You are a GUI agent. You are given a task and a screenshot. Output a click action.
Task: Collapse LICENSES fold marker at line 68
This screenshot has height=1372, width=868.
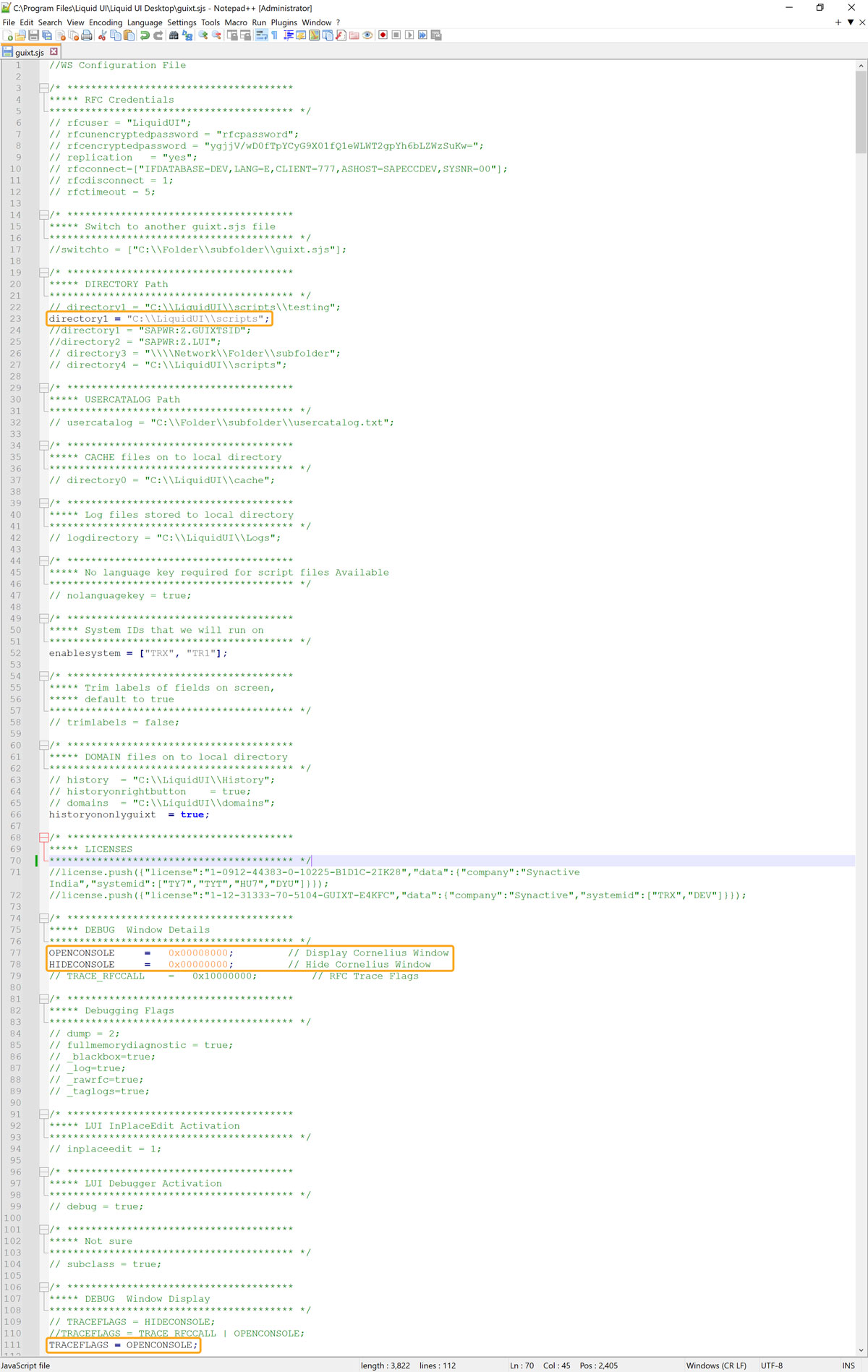click(x=43, y=838)
